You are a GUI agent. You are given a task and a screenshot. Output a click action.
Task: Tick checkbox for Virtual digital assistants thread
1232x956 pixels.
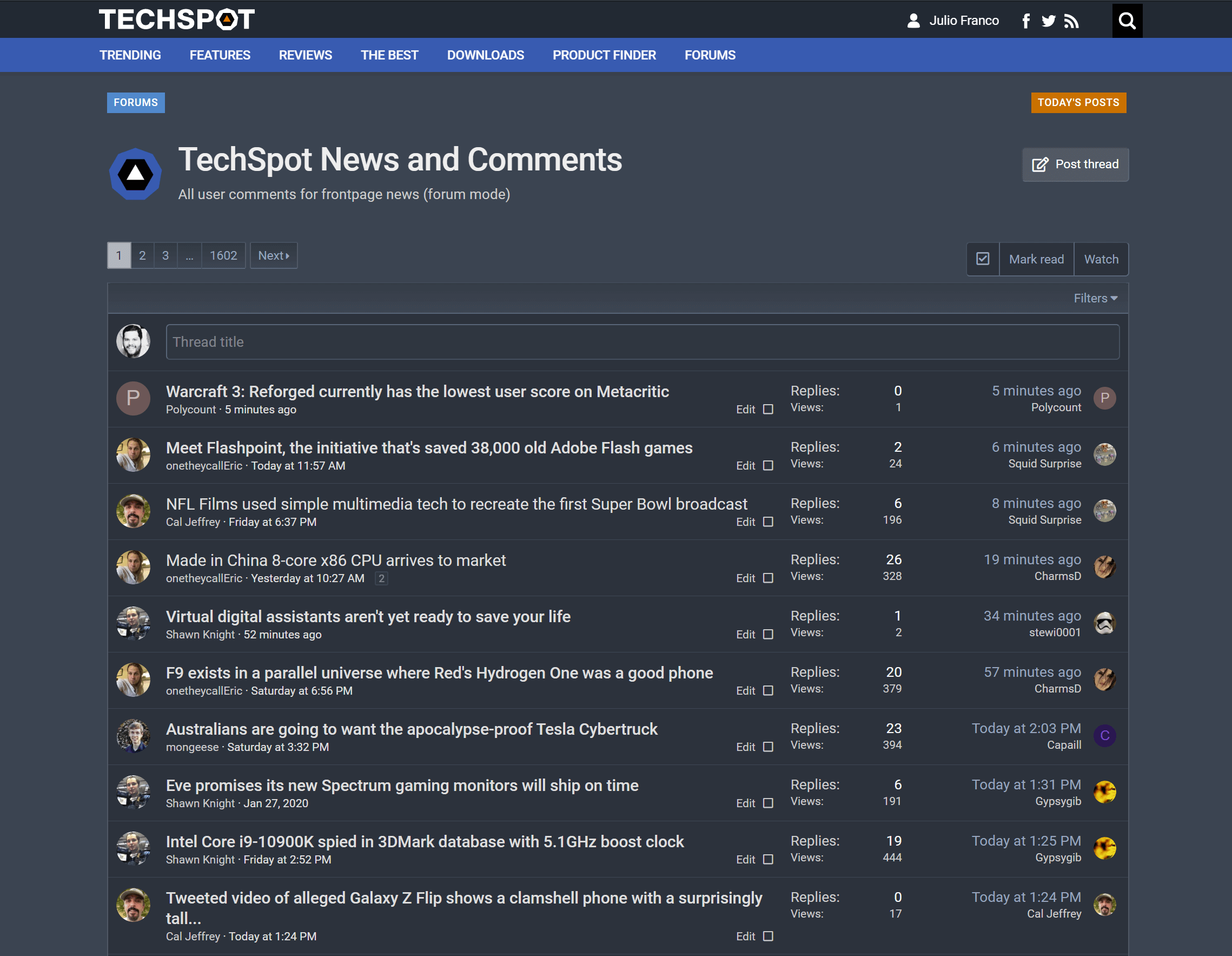click(768, 634)
